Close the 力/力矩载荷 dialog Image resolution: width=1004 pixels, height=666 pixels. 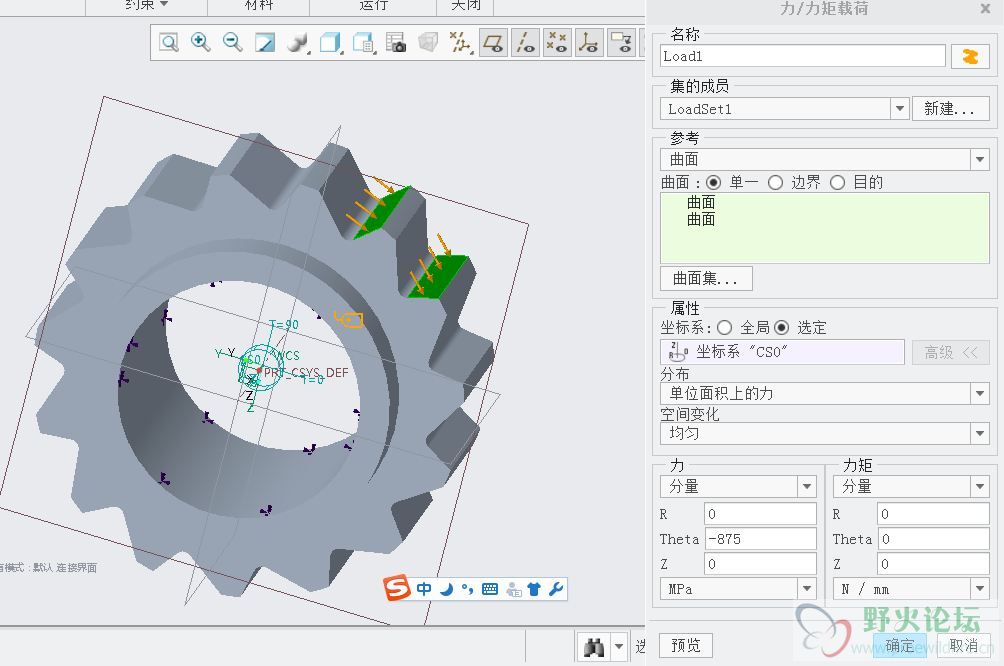985,8
